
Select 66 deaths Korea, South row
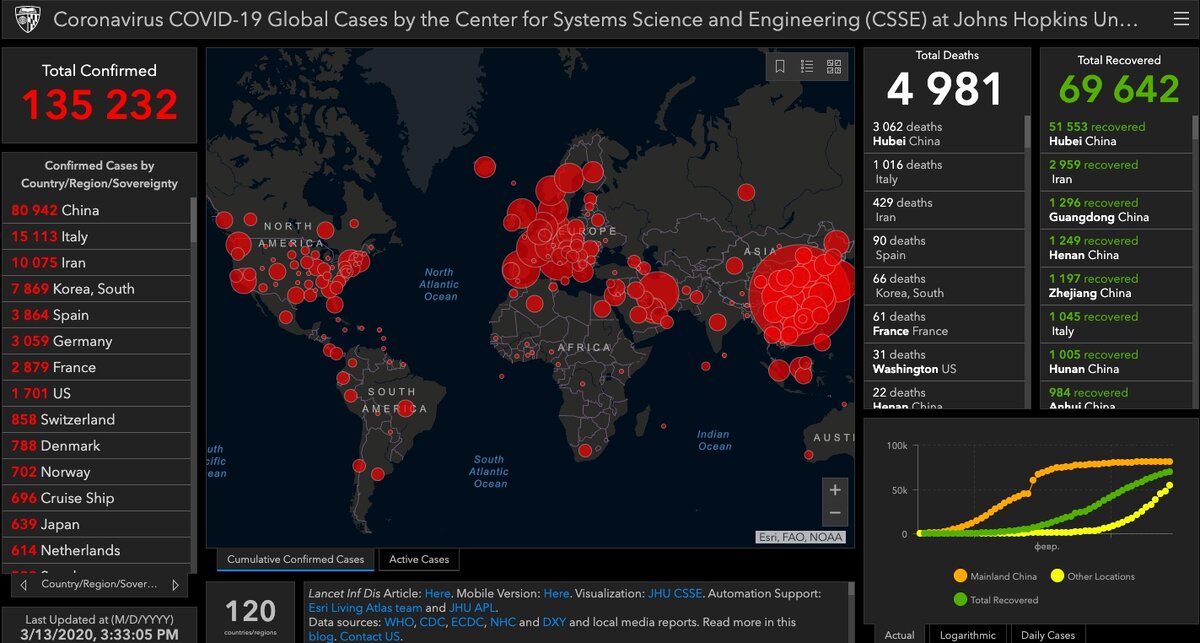(944, 286)
